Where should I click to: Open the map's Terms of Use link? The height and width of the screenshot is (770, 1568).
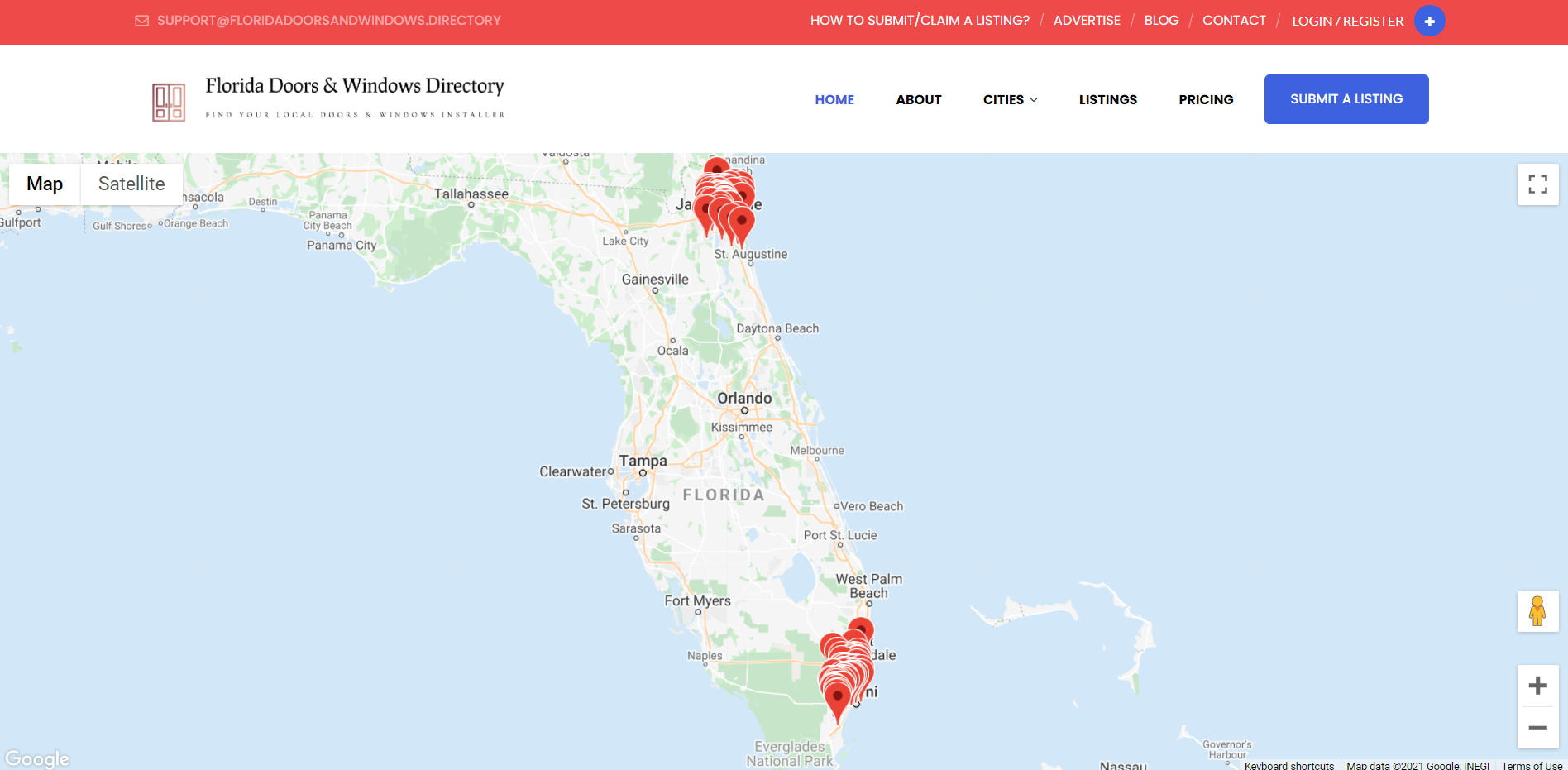(1532, 765)
